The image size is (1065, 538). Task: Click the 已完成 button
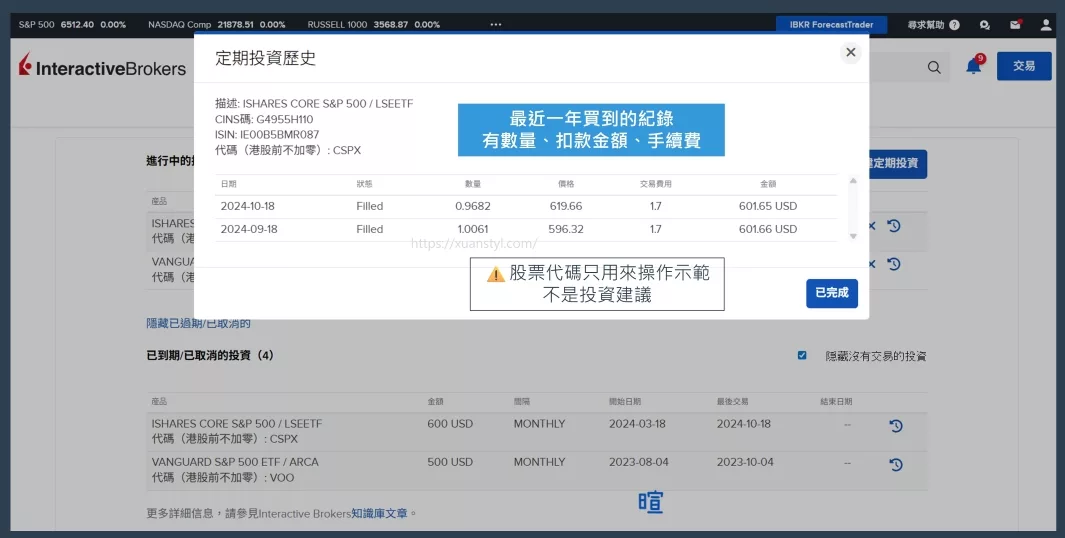coord(832,293)
